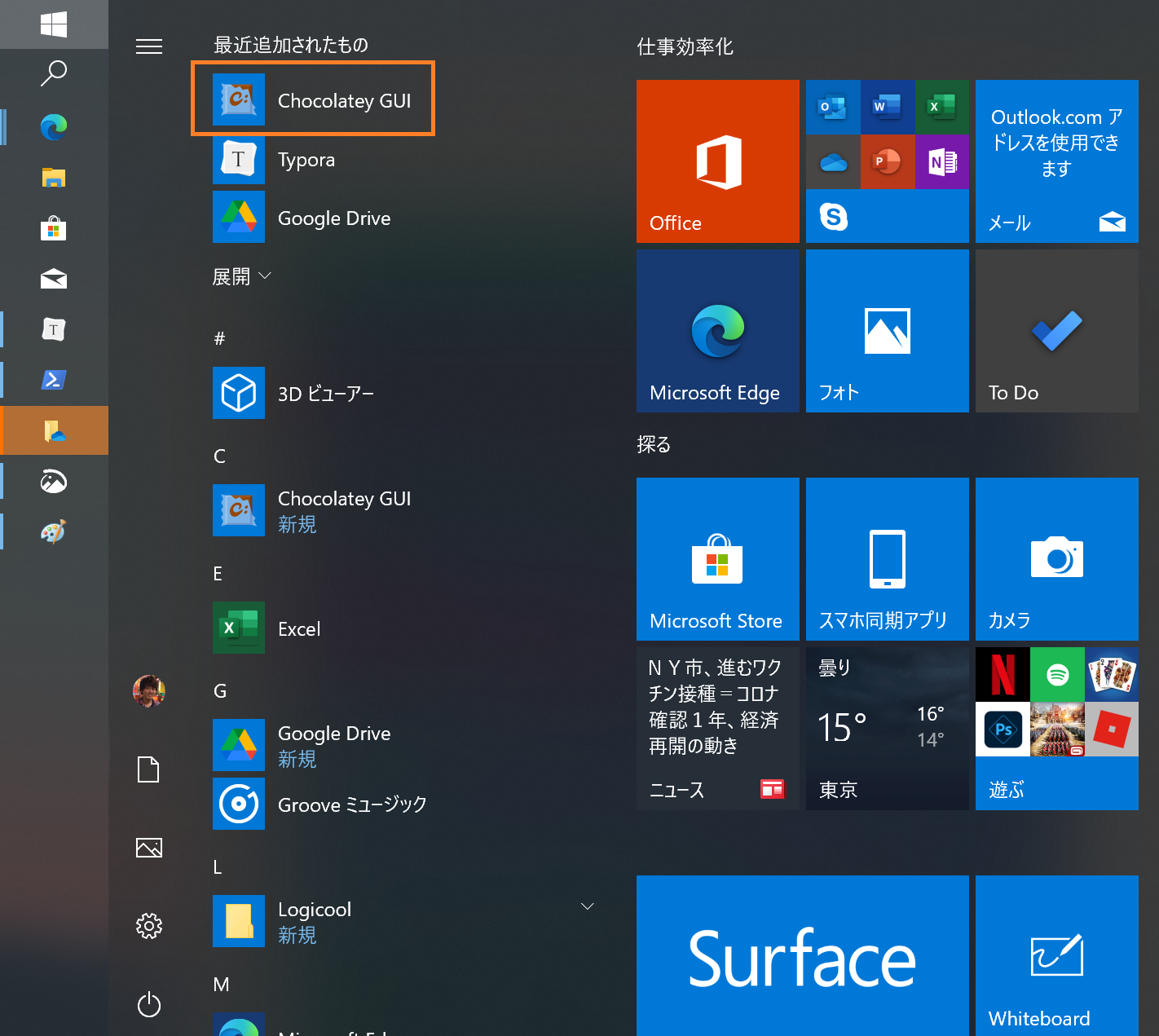Click the letter E section header

[x=218, y=573]
